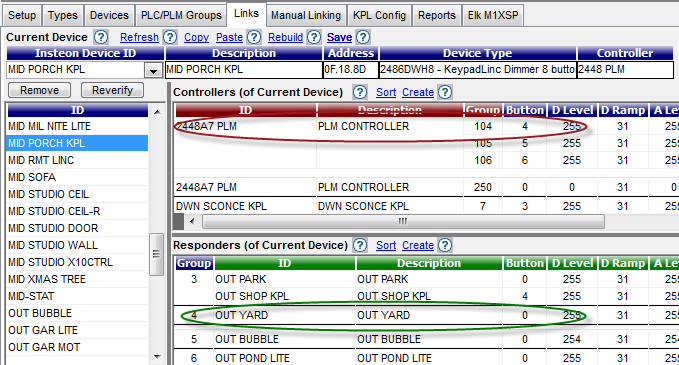
Task: Select MID STUDIO X10CTRL in device list
Action: coord(78,262)
